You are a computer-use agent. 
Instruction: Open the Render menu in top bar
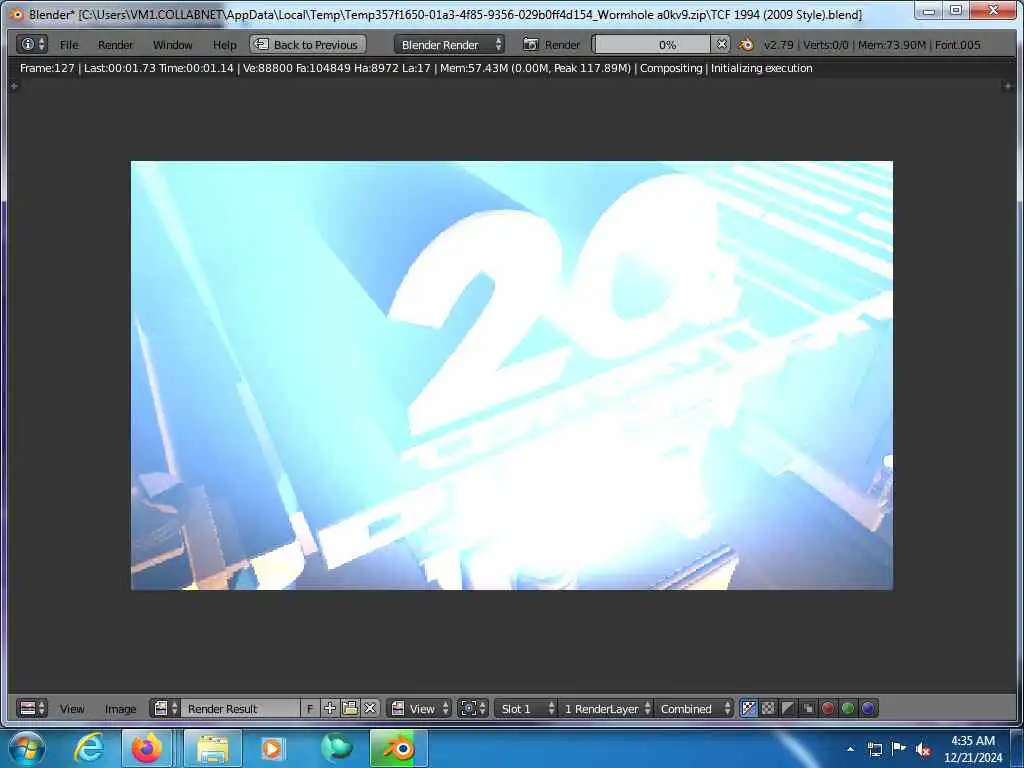pyautogui.click(x=116, y=45)
